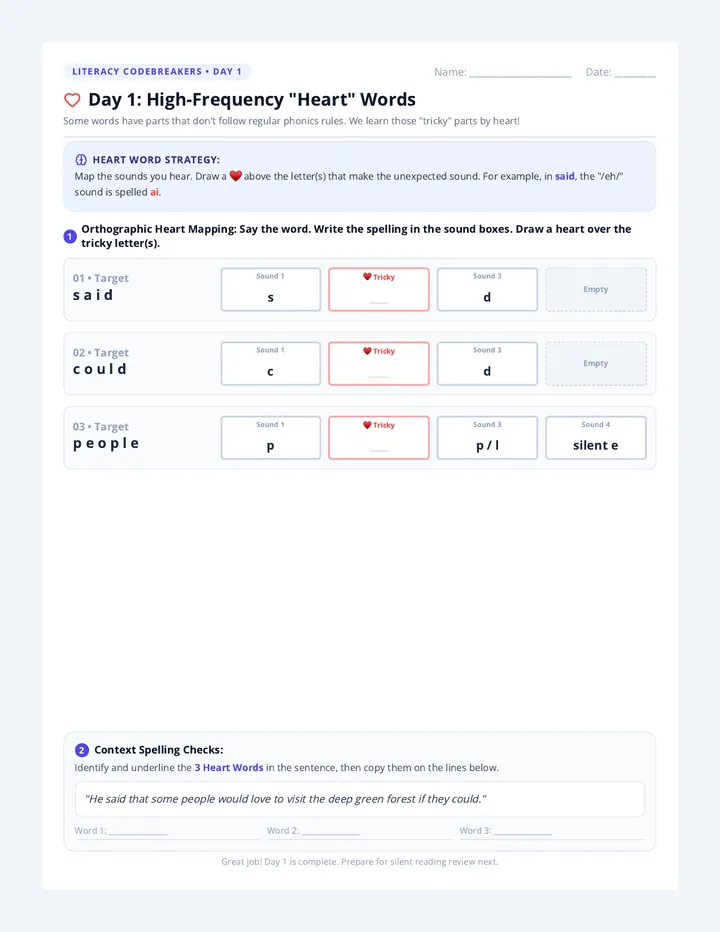Screen dimensions: 720x932
Task: Click the numbered circle 2 badge
Action: [81, 750]
